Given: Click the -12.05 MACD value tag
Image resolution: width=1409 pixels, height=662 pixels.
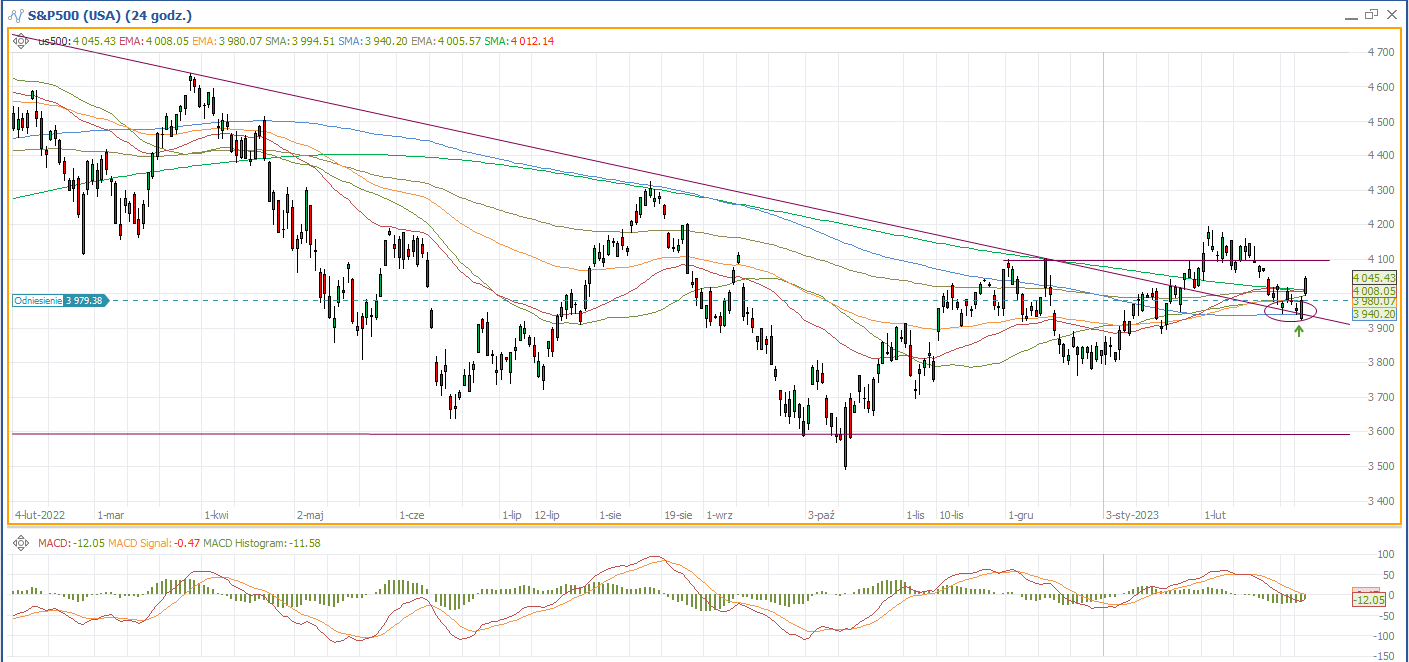Looking at the screenshot, I should click(1368, 599).
